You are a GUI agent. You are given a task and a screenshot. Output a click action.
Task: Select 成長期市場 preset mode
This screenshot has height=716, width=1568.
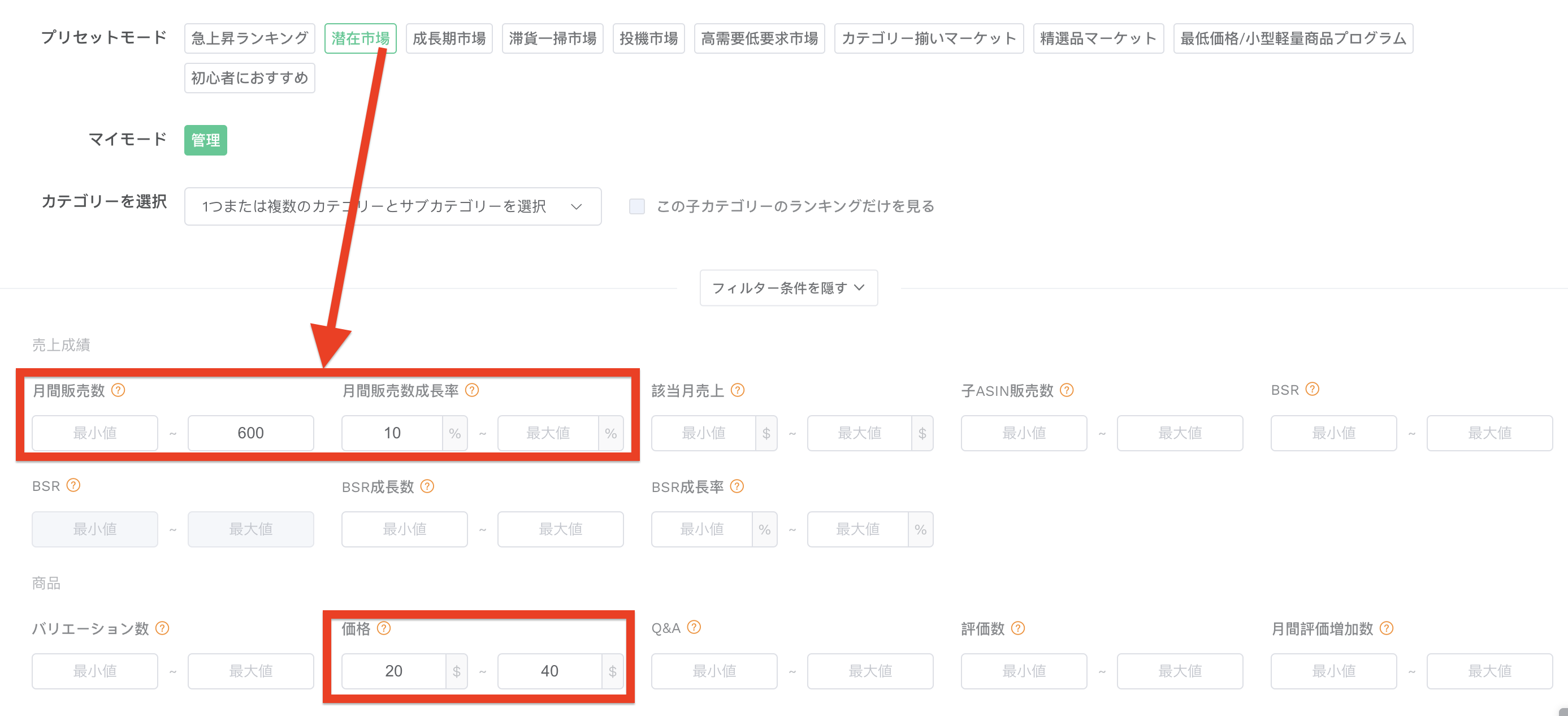coord(449,38)
